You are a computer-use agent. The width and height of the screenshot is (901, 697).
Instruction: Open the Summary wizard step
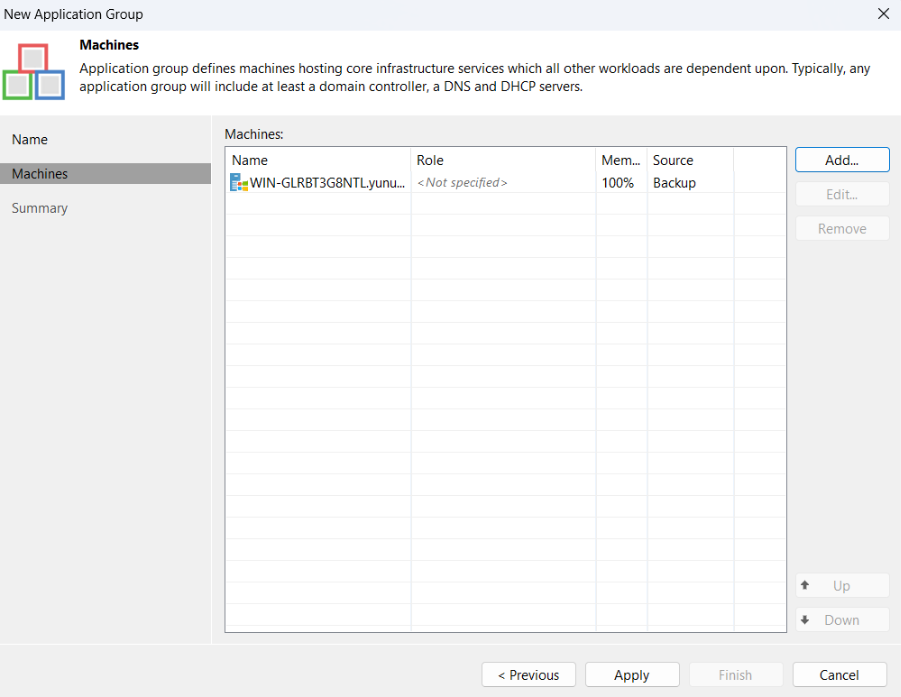[x=40, y=208]
